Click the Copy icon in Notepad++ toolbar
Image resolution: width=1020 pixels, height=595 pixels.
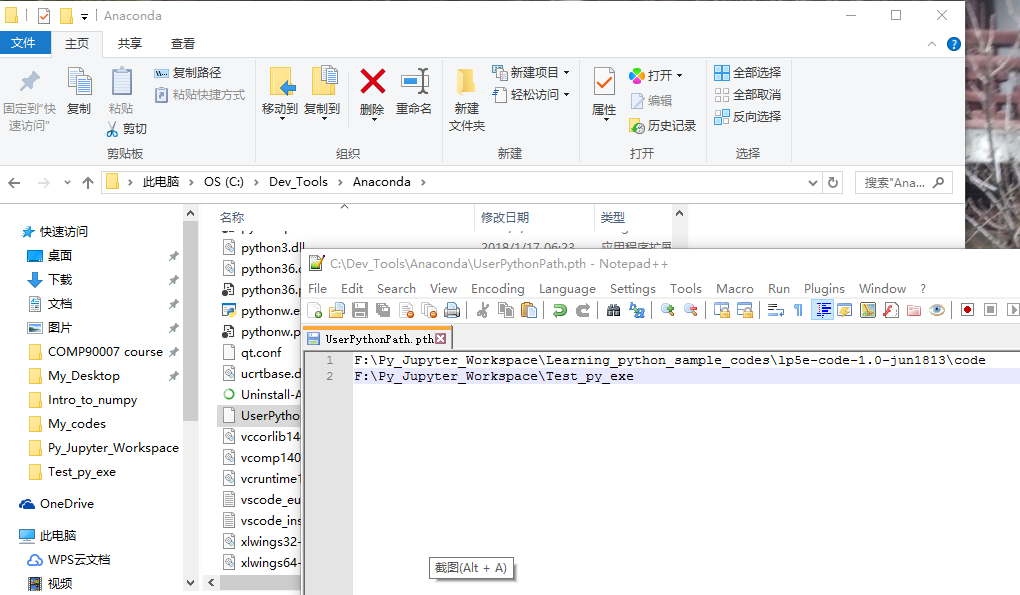click(505, 310)
